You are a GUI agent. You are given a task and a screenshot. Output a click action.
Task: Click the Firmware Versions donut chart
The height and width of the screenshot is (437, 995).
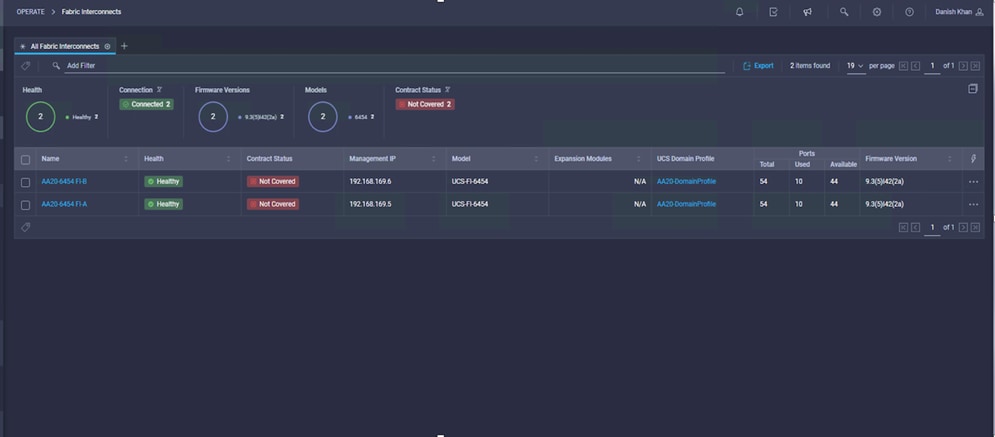(213, 117)
